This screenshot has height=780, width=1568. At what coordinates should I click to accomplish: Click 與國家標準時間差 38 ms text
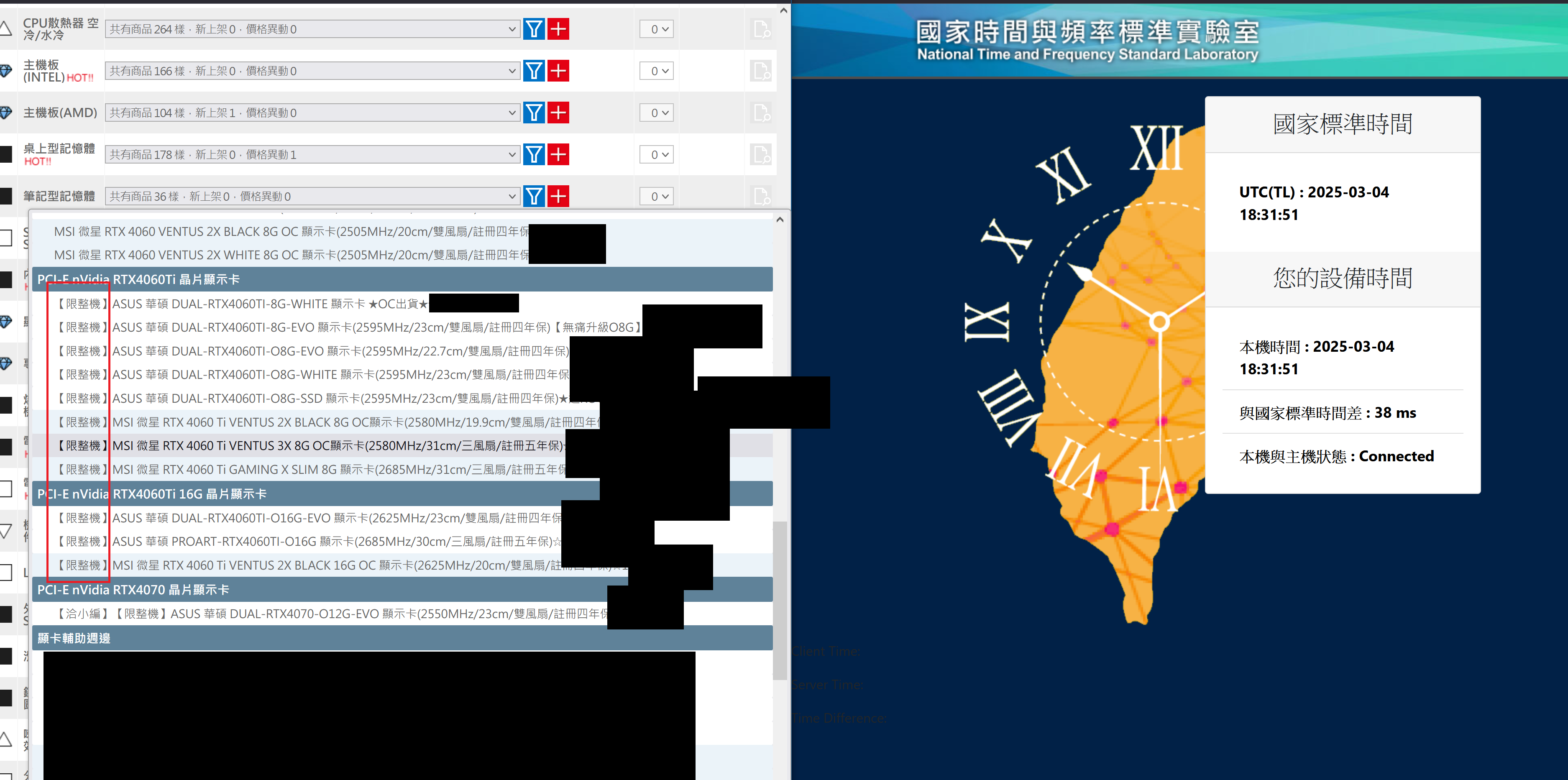[x=1328, y=413]
